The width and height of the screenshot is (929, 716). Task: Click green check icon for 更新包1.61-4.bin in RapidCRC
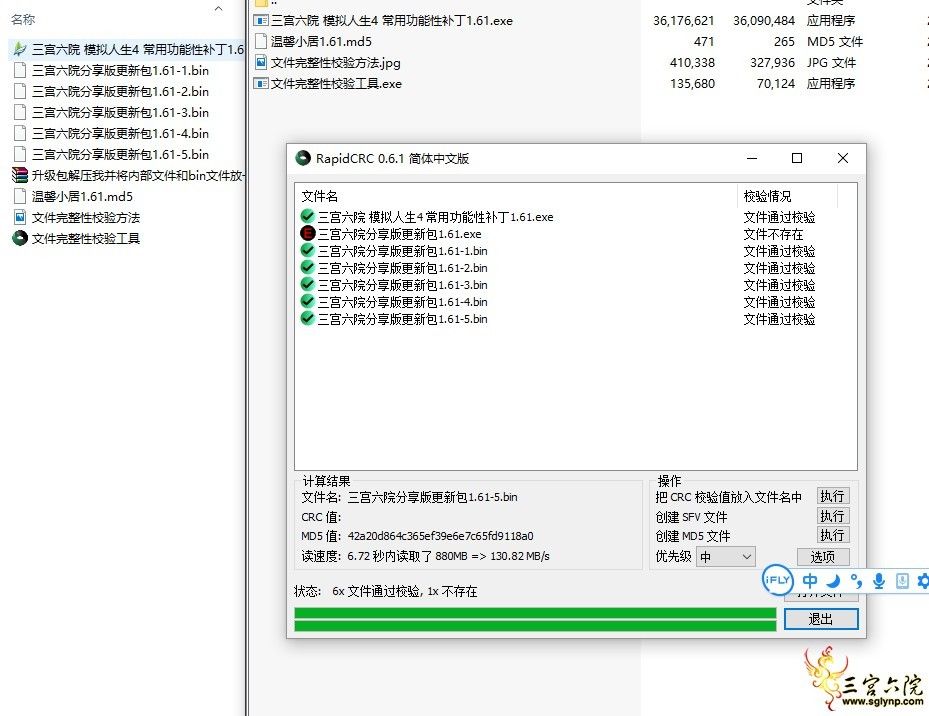point(307,302)
